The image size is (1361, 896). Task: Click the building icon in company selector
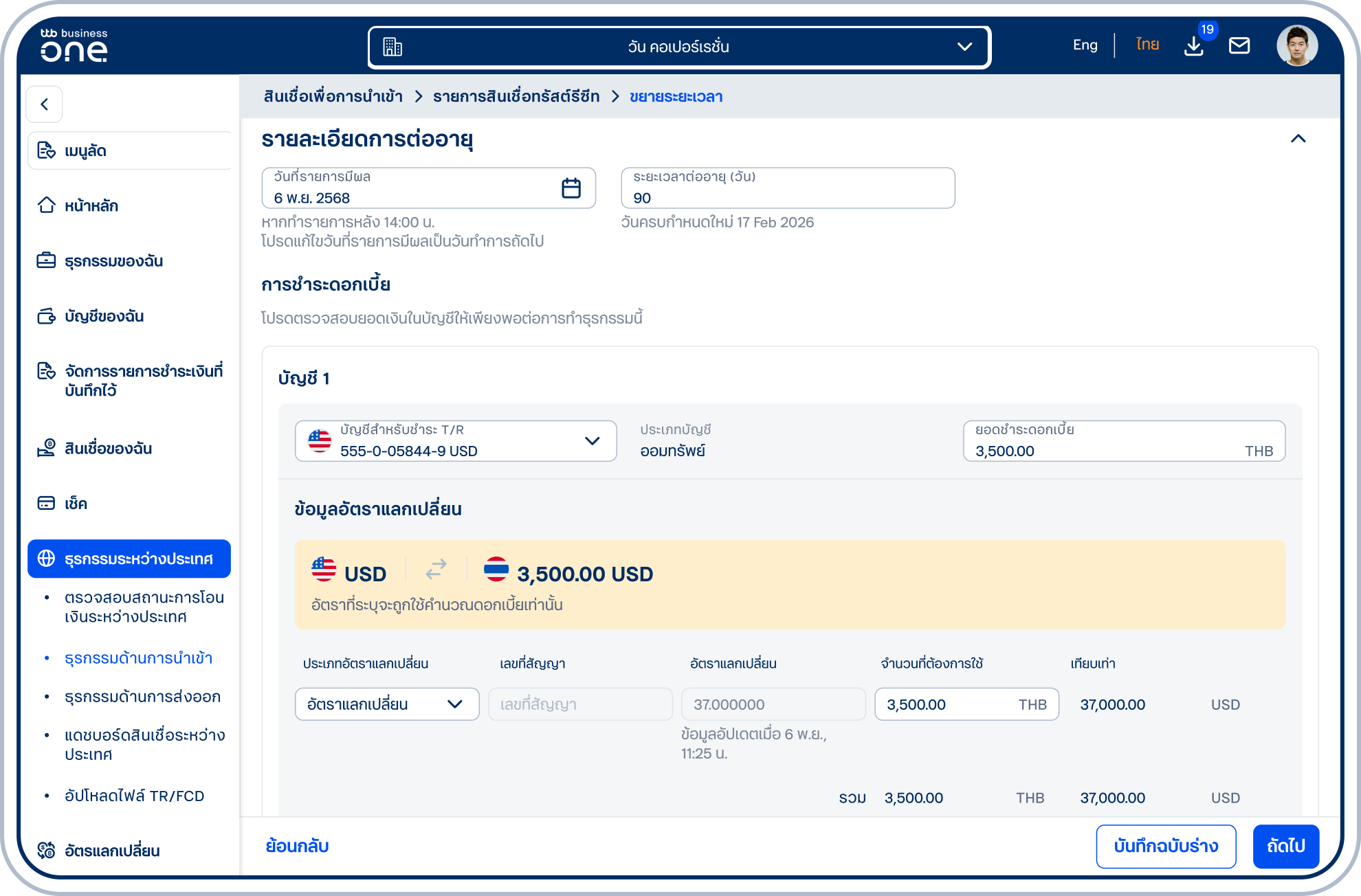coord(392,47)
